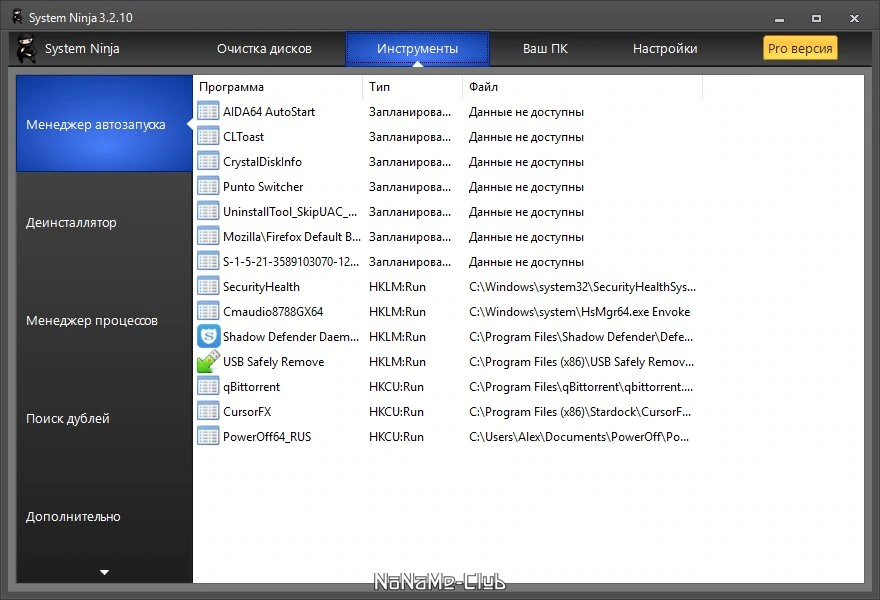Screen dimensions: 880x600
Task: Click the SecurityHealth entry icon
Action: click(208, 287)
